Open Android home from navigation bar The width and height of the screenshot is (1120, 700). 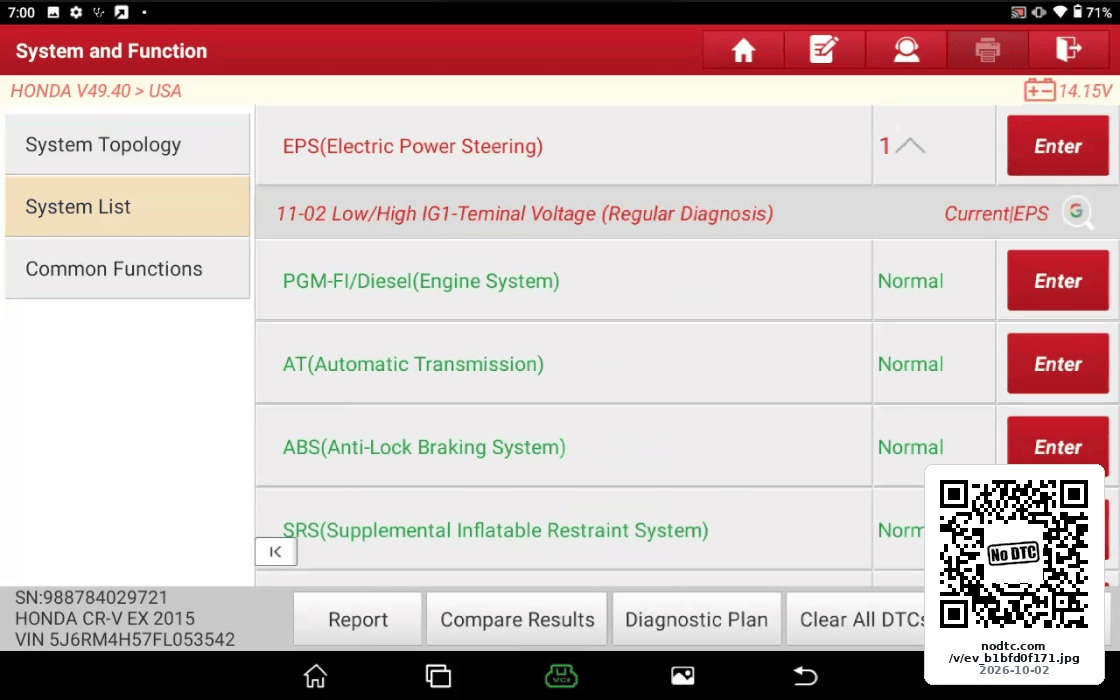tap(315, 676)
